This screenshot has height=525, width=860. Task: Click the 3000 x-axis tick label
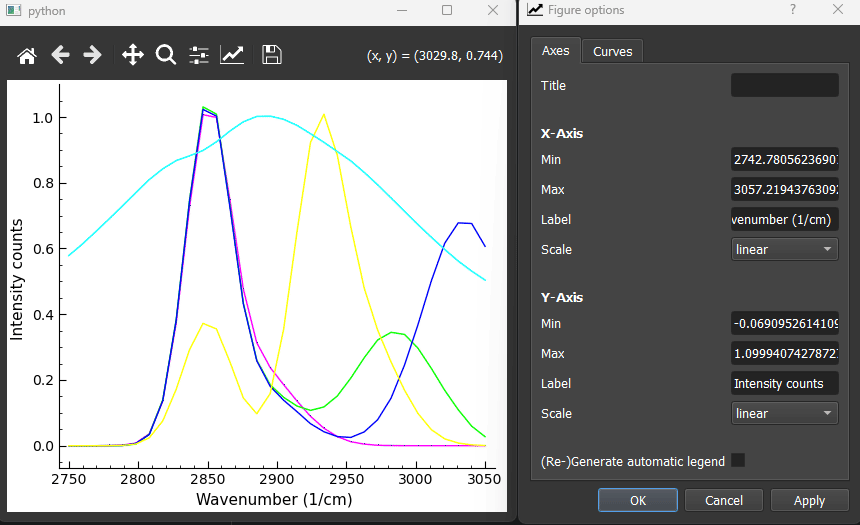point(415,479)
